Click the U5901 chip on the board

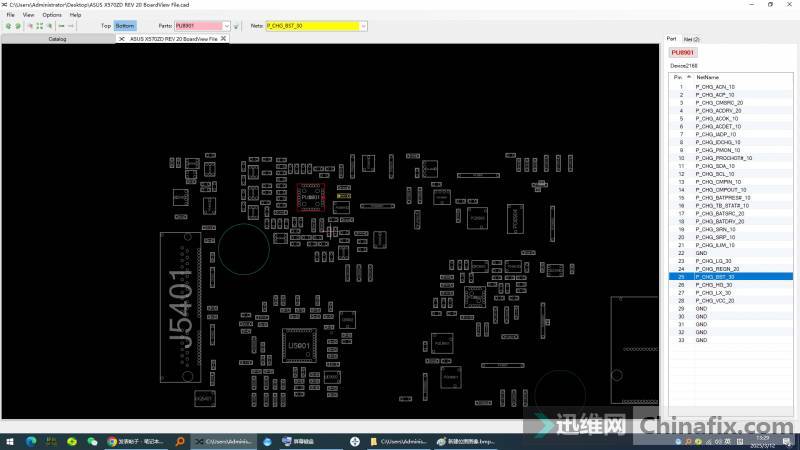(299, 345)
